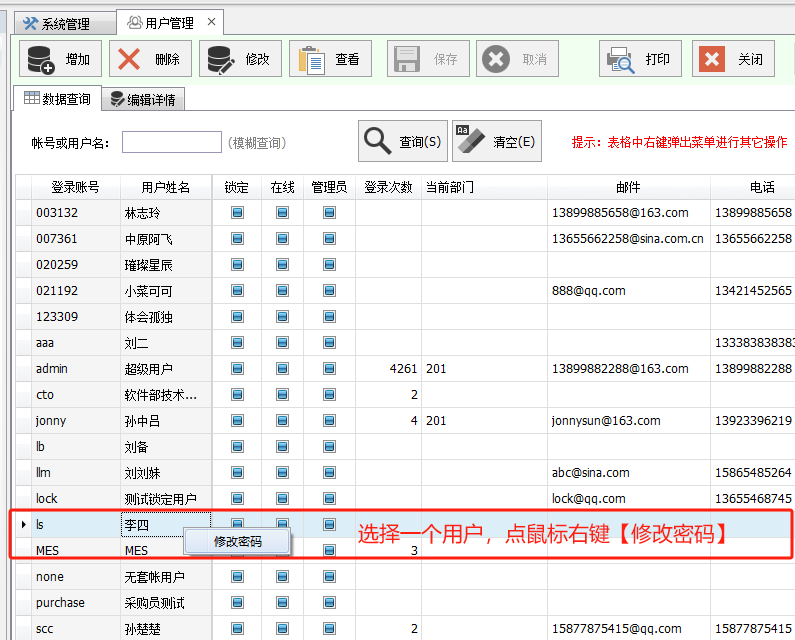The width and height of the screenshot is (795, 640).
Task: Select user name 孙楚楚
Action: point(142,629)
